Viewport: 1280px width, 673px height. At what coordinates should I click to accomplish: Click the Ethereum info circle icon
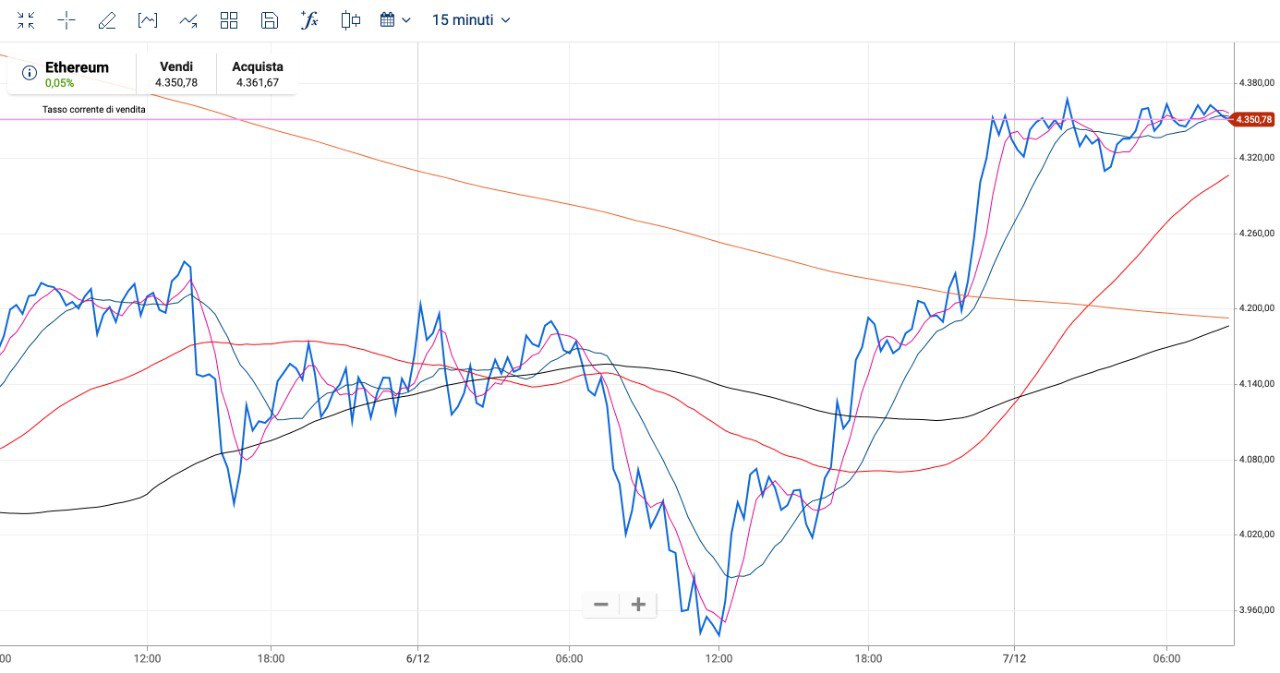[29, 72]
